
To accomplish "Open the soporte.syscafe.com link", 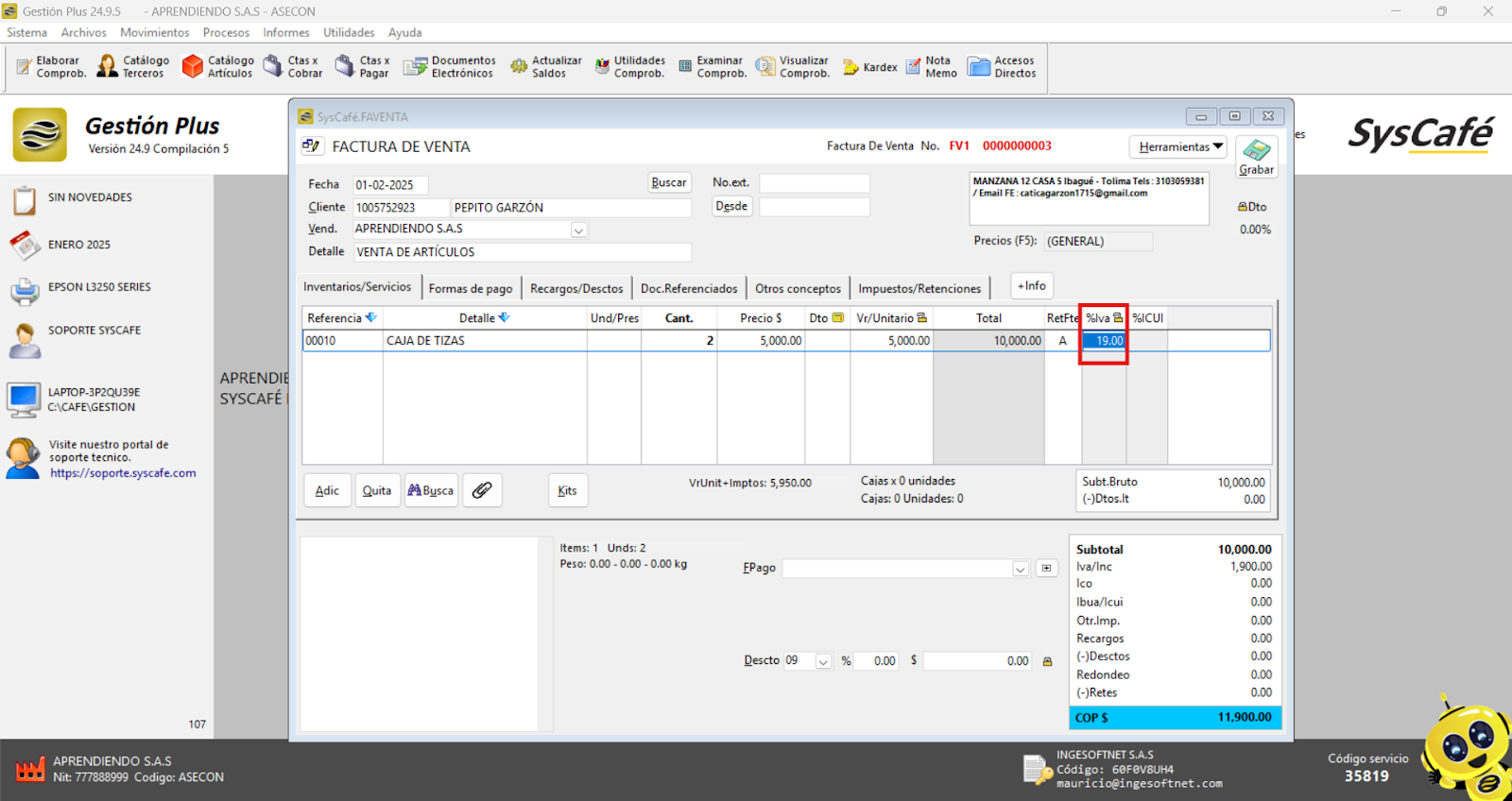I will 123,473.
